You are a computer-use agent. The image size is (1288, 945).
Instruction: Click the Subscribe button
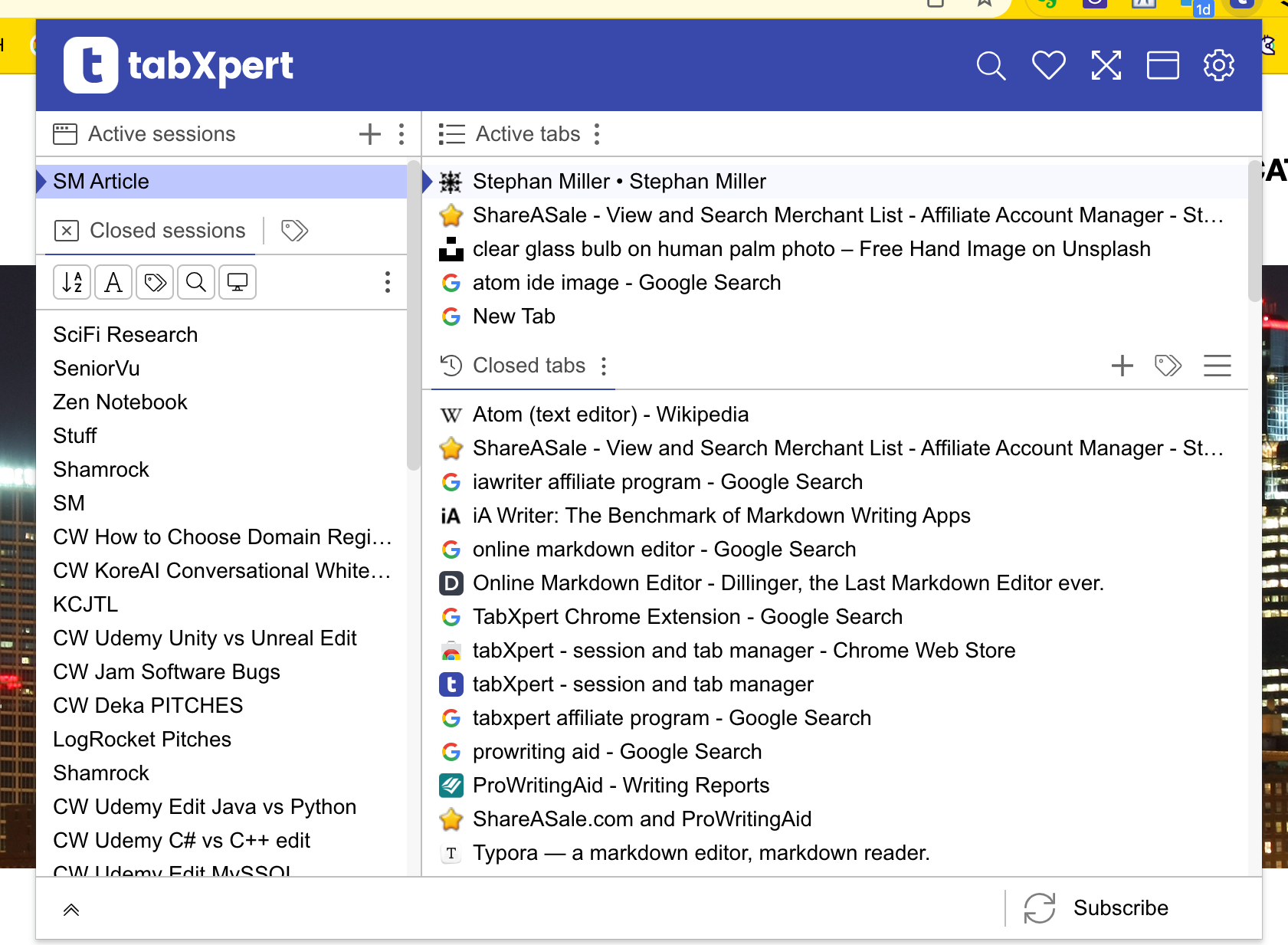click(1122, 907)
